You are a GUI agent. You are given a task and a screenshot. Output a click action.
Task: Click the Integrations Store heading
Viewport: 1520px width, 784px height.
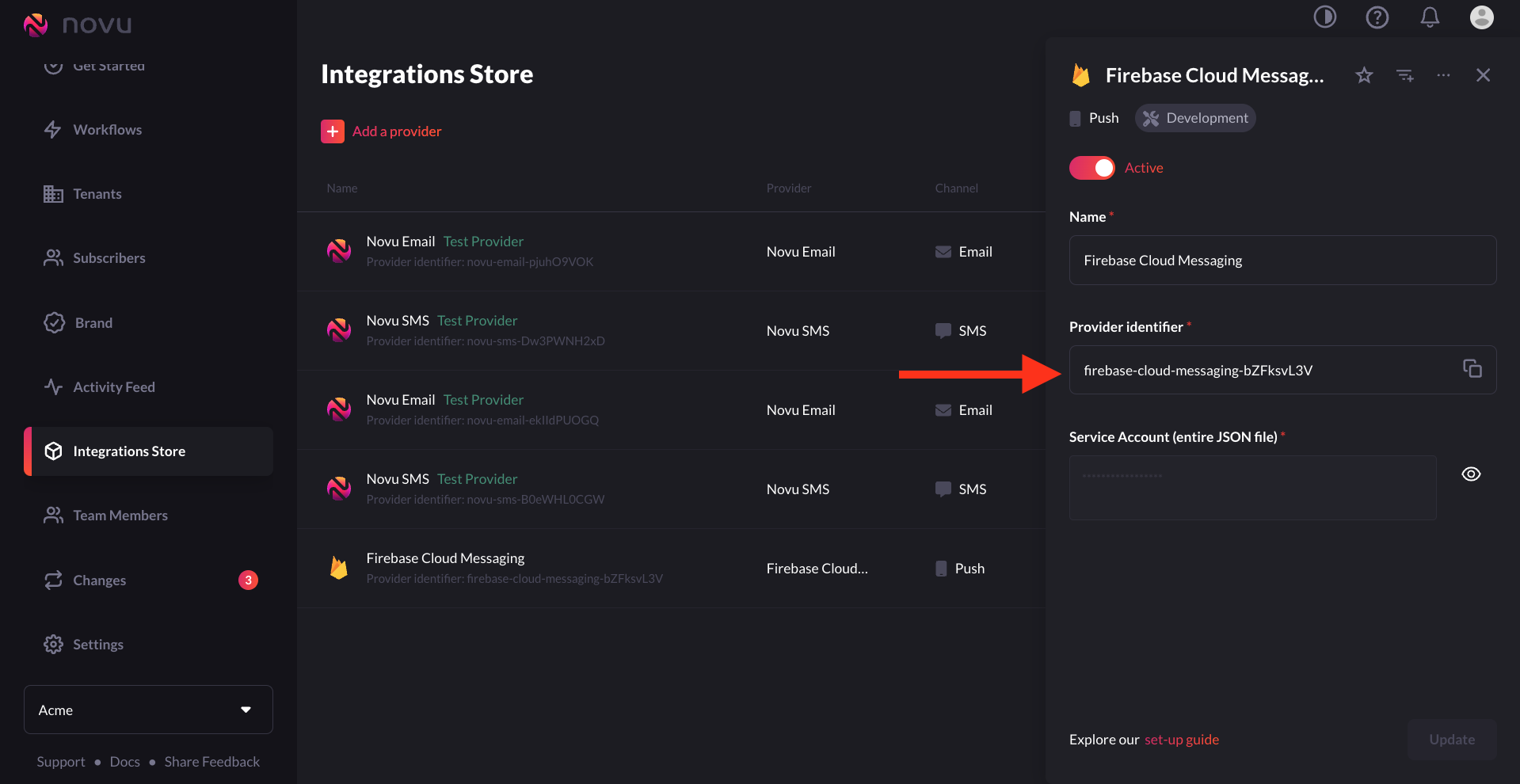[427, 74]
